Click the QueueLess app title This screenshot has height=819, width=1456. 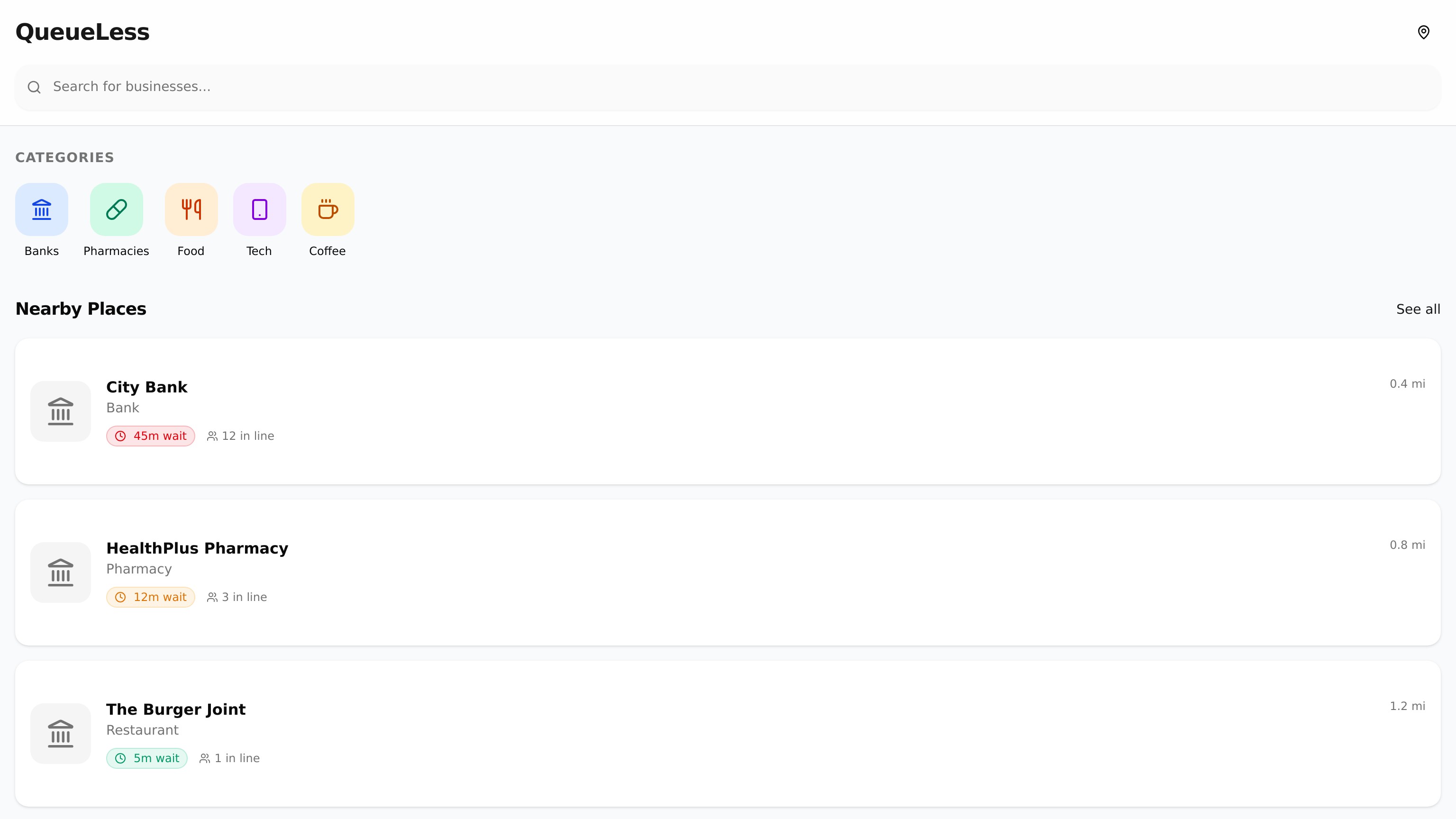click(82, 32)
